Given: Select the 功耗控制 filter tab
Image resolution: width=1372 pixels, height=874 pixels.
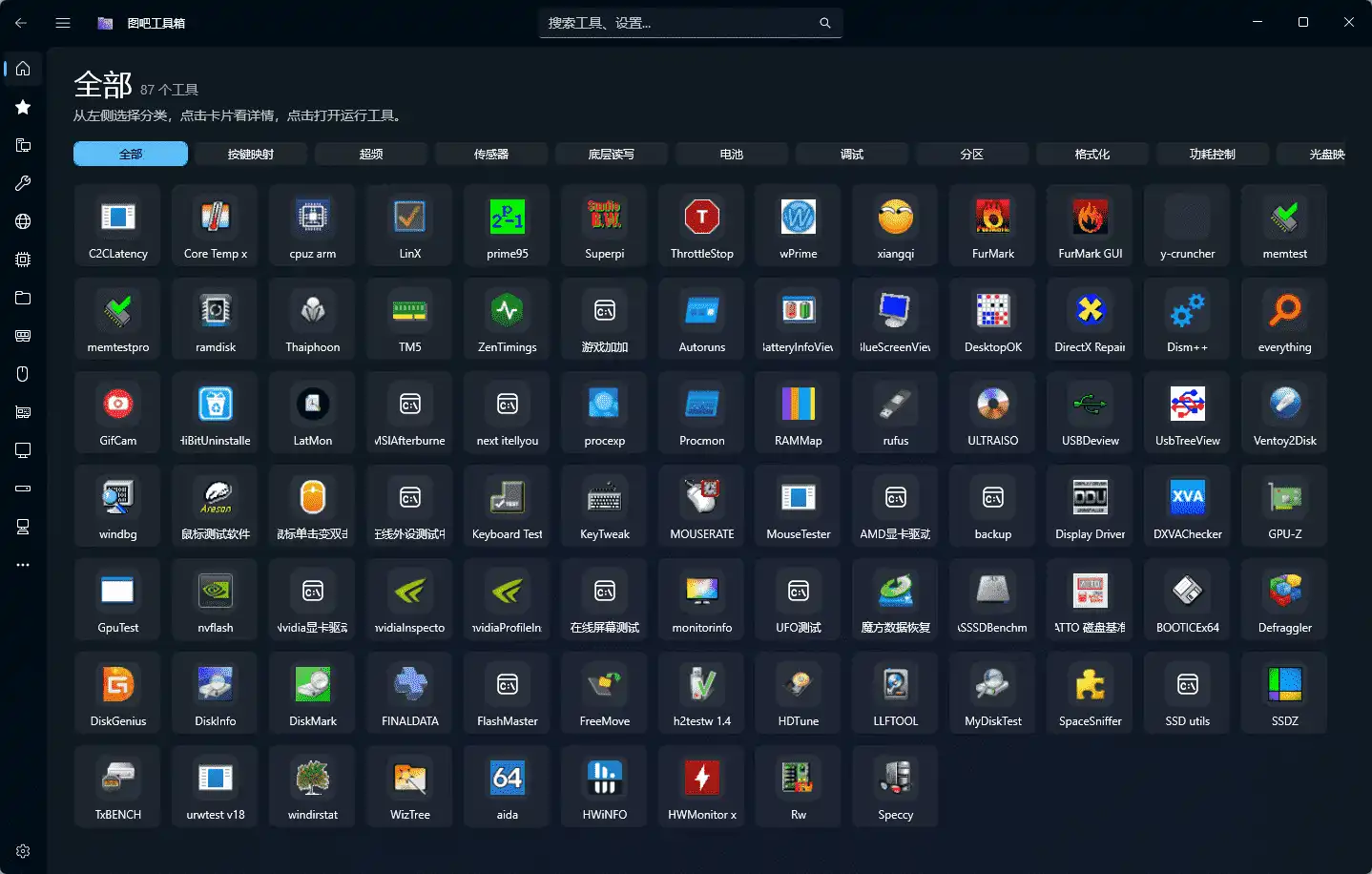Looking at the screenshot, I should [1213, 154].
